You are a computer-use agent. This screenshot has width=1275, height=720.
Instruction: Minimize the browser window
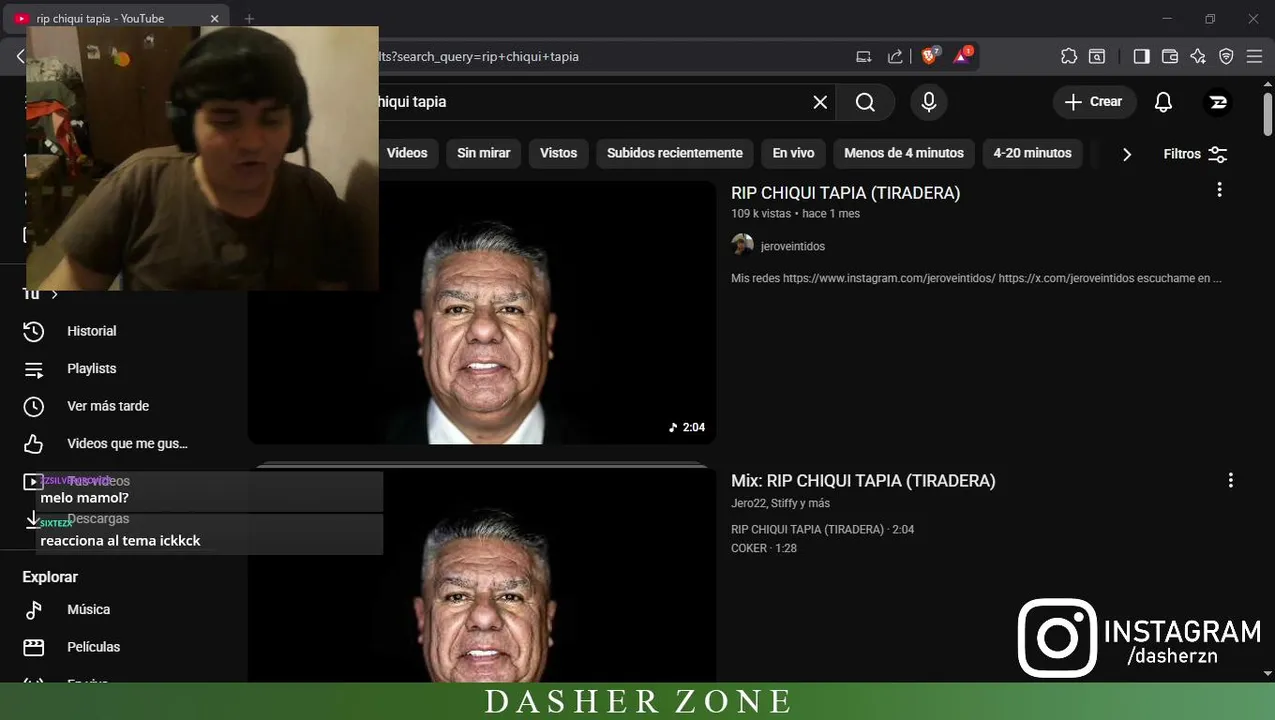pos(1168,18)
